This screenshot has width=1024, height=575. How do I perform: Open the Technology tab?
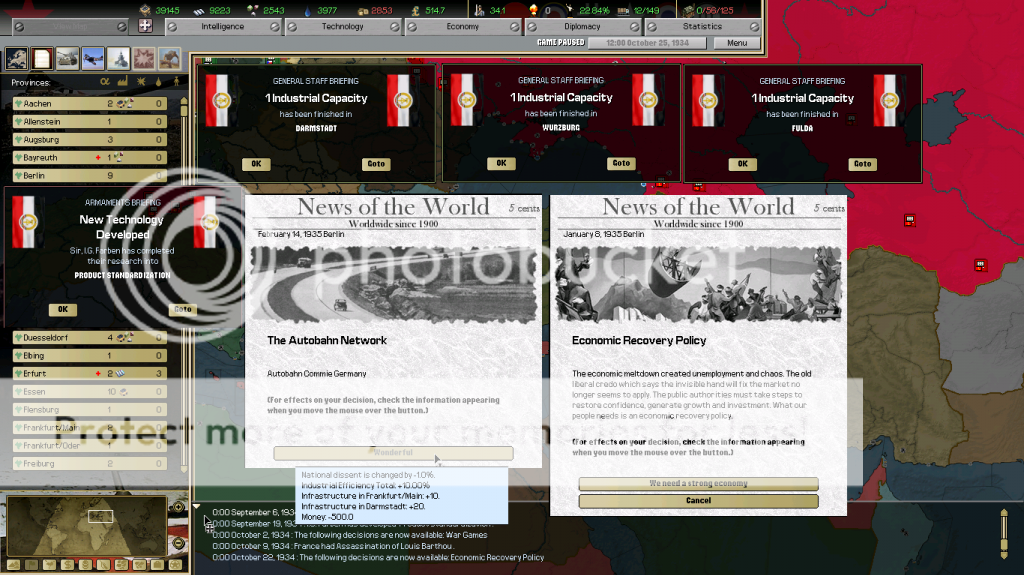coord(342,27)
